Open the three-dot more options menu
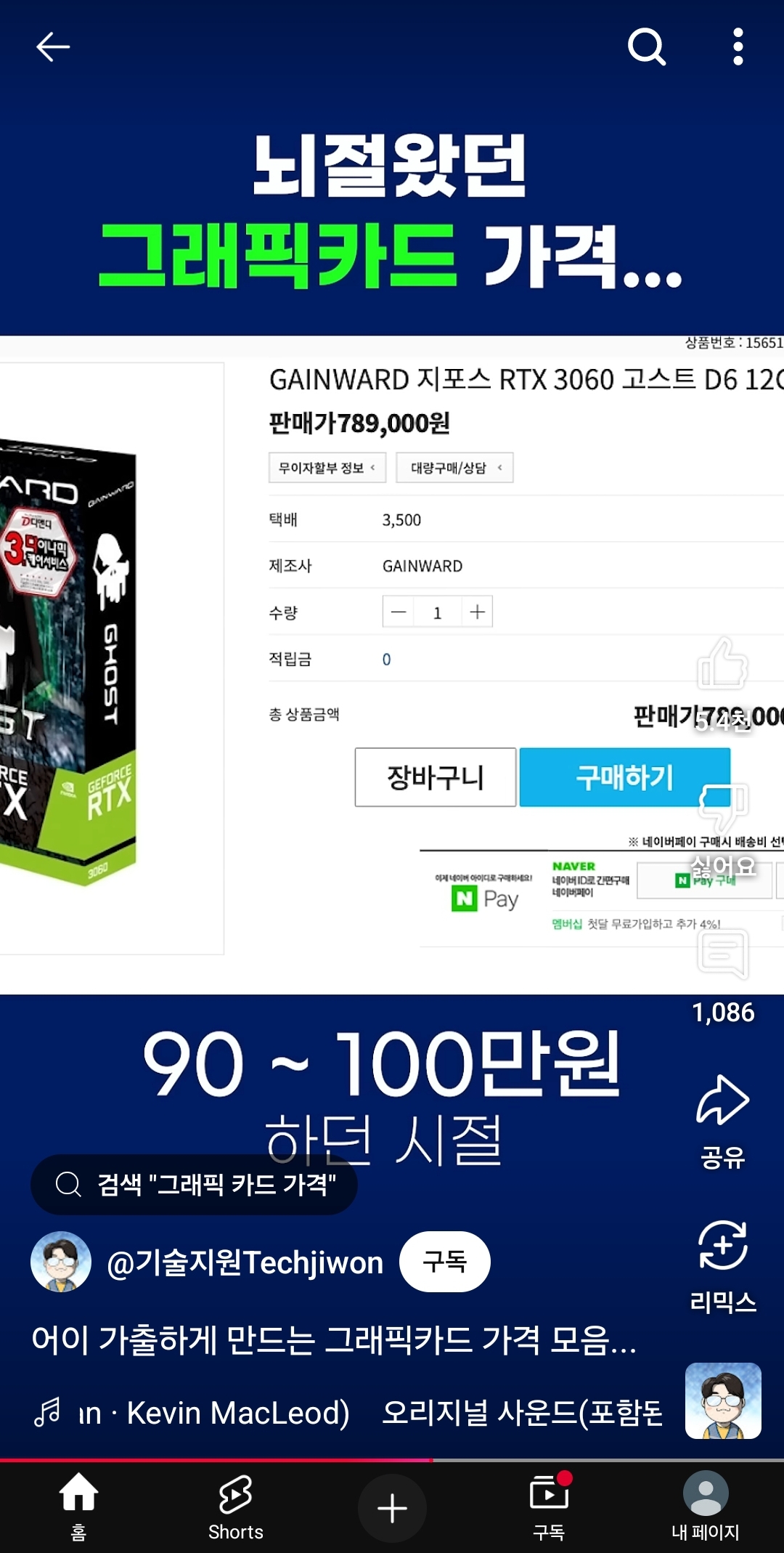 click(738, 47)
